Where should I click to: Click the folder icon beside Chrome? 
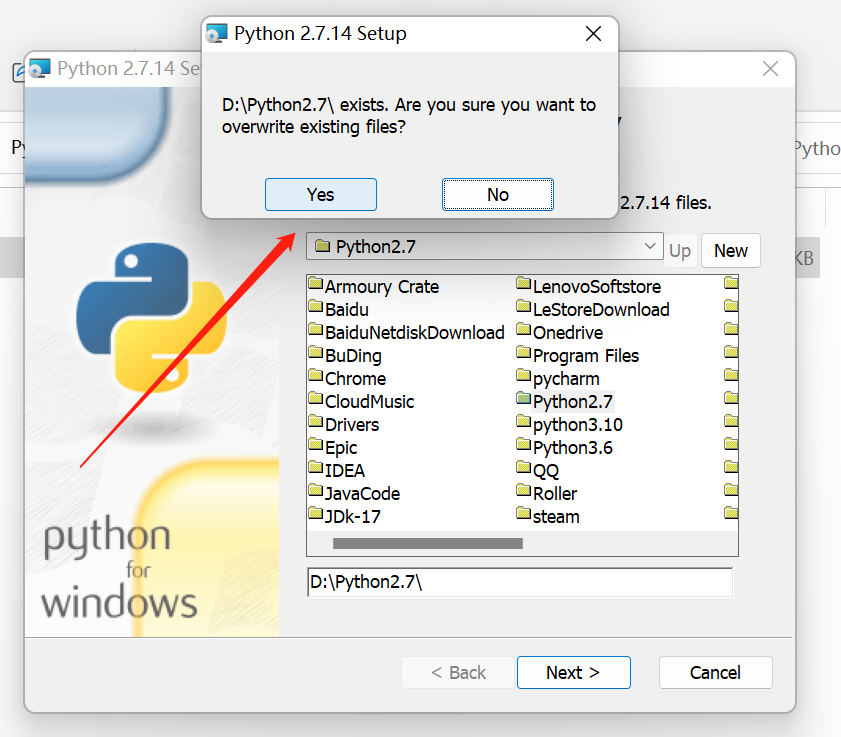(316, 375)
